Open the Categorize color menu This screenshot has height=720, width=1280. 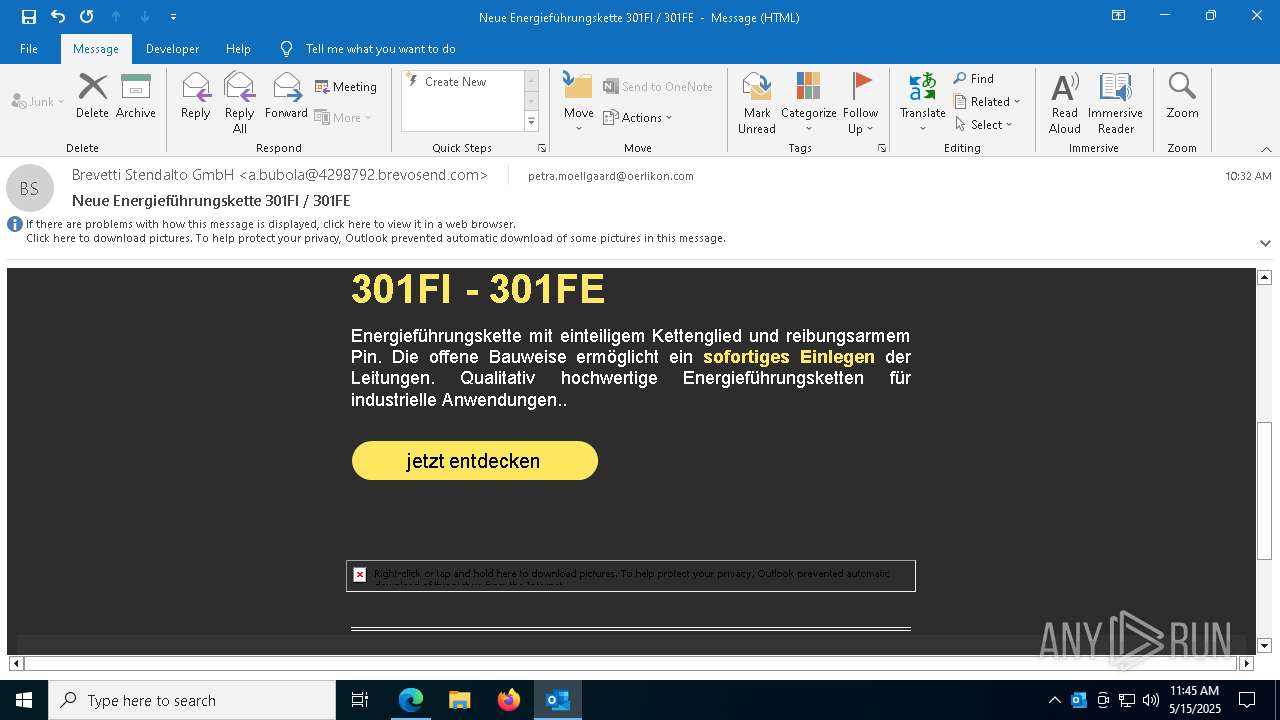click(809, 103)
